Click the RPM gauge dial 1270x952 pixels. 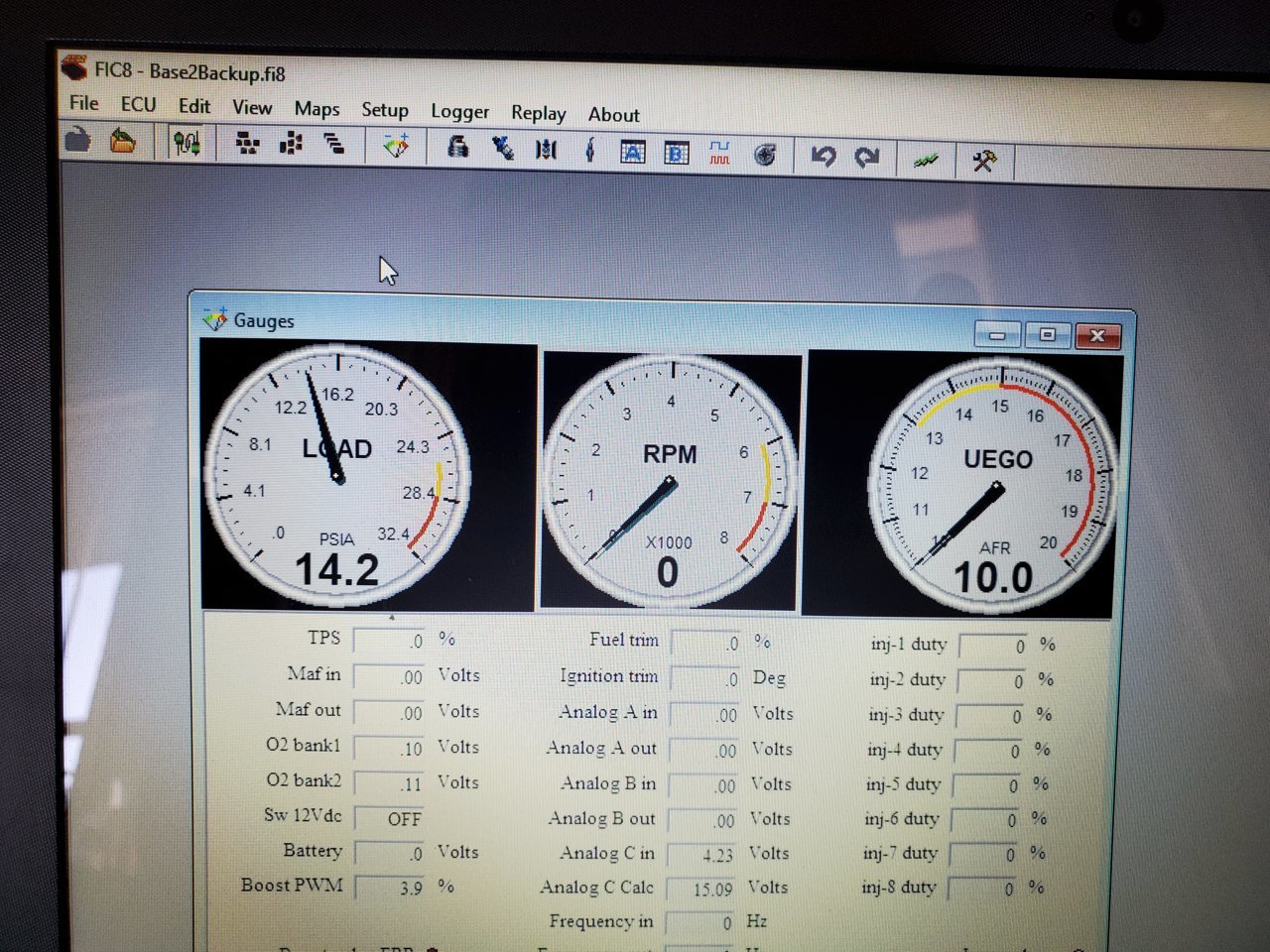coord(670,481)
